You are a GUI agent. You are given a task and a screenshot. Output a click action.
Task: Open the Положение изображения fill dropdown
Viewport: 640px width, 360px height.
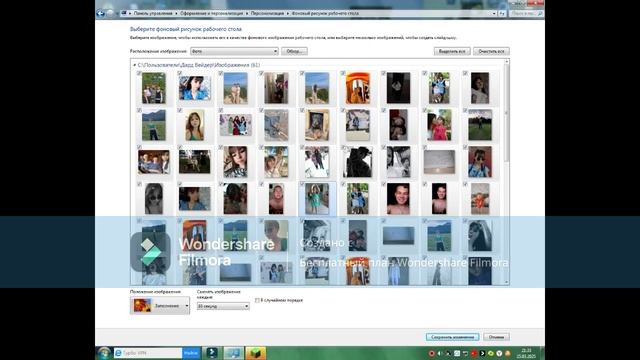click(x=160, y=305)
